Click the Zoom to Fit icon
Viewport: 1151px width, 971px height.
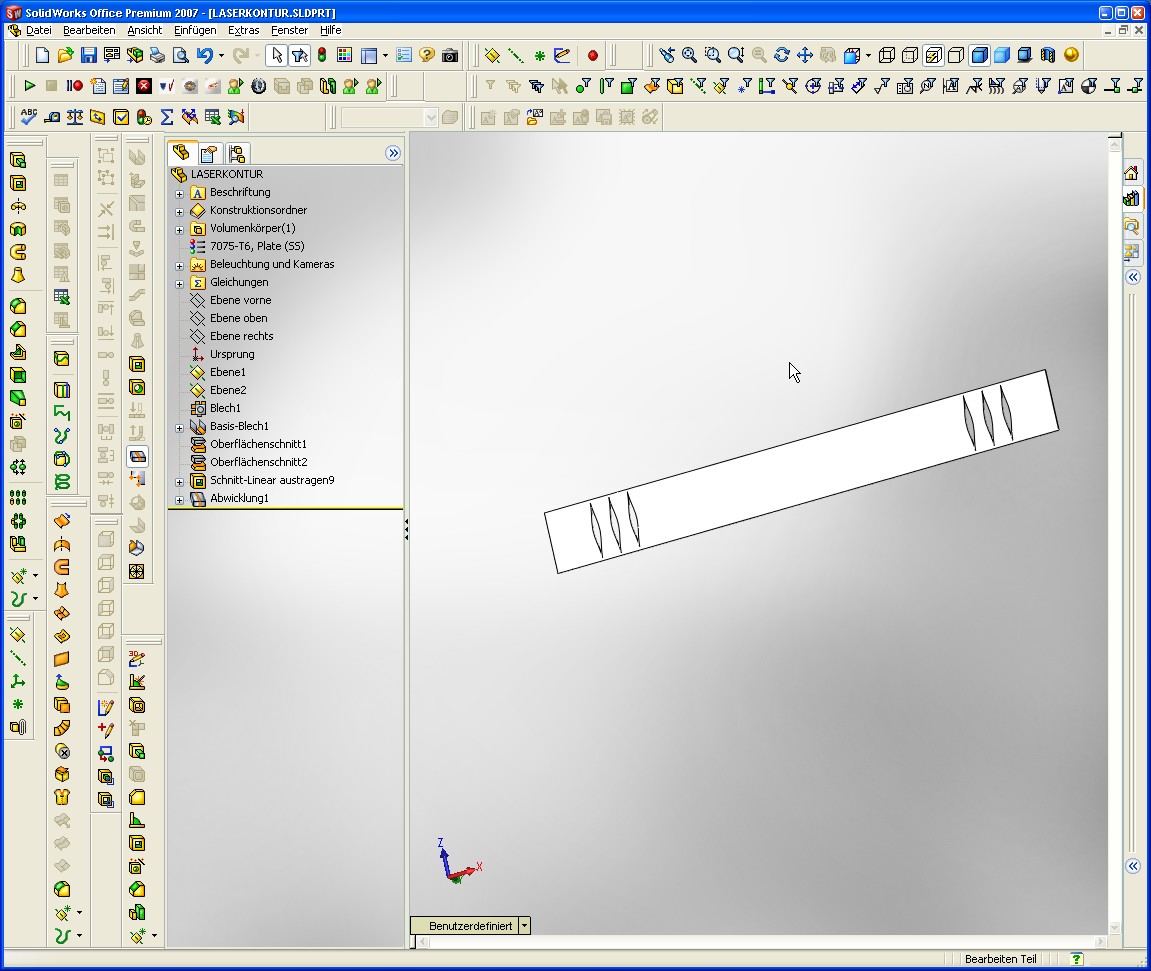[x=689, y=55]
